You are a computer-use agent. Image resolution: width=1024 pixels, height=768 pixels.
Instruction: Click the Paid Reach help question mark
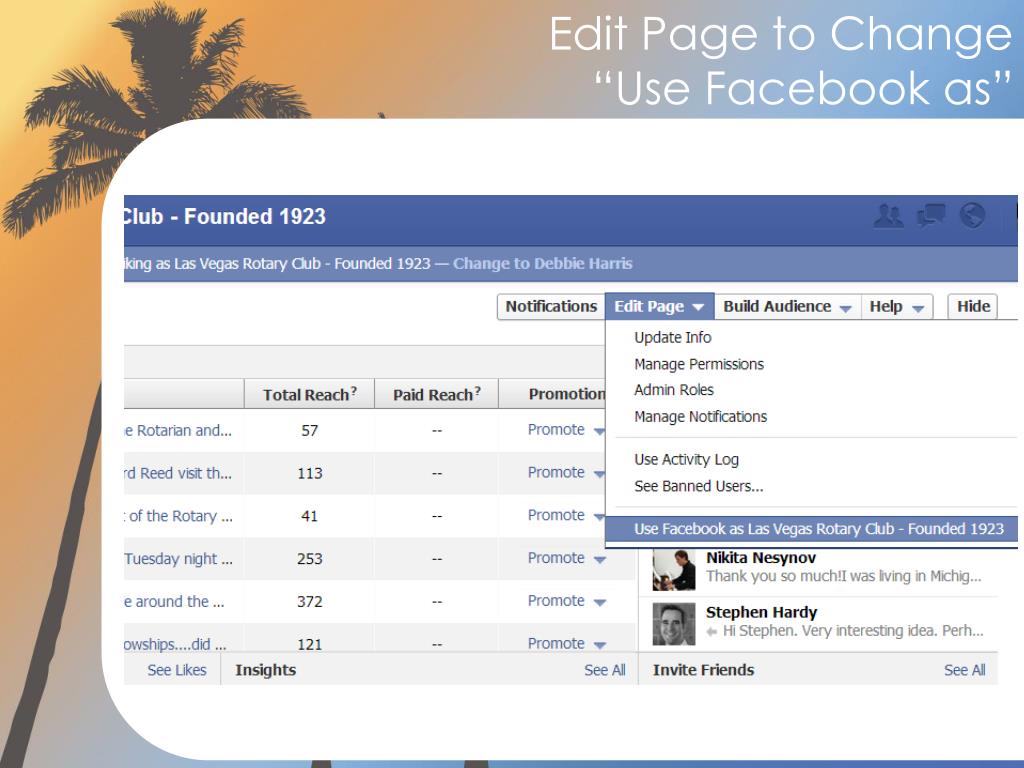point(477,391)
